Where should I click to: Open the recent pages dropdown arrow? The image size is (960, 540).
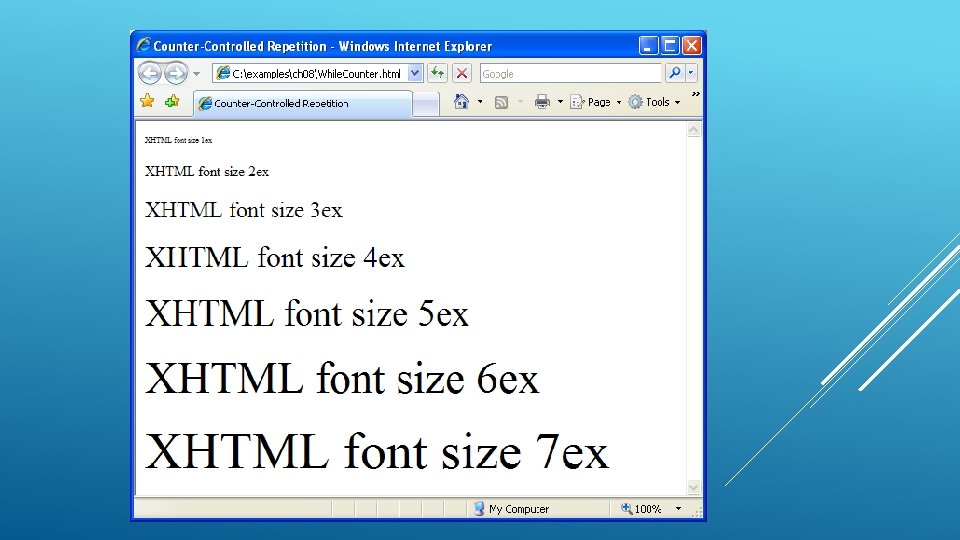pyautogui.click(x=196, y=73)
